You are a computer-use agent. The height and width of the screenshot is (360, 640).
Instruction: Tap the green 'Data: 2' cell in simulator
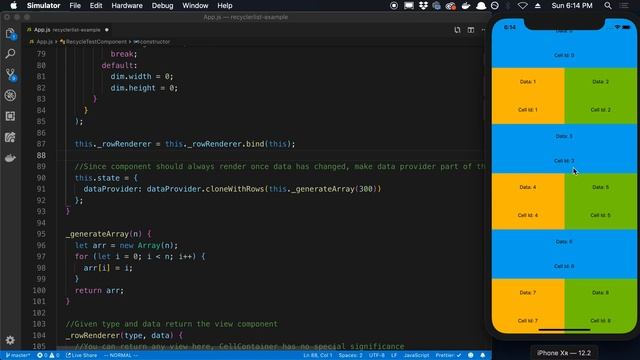coord(600,96)
